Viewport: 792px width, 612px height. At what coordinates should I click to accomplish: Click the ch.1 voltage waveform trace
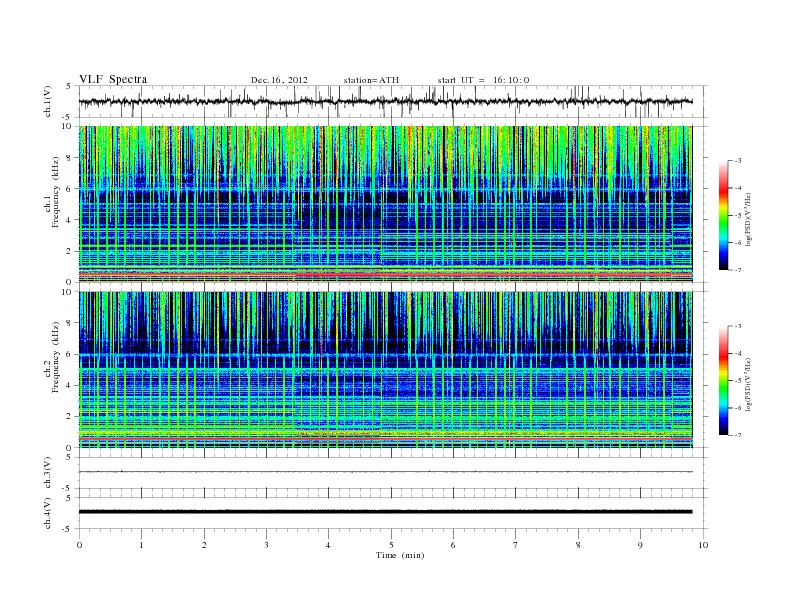point(385,101)
